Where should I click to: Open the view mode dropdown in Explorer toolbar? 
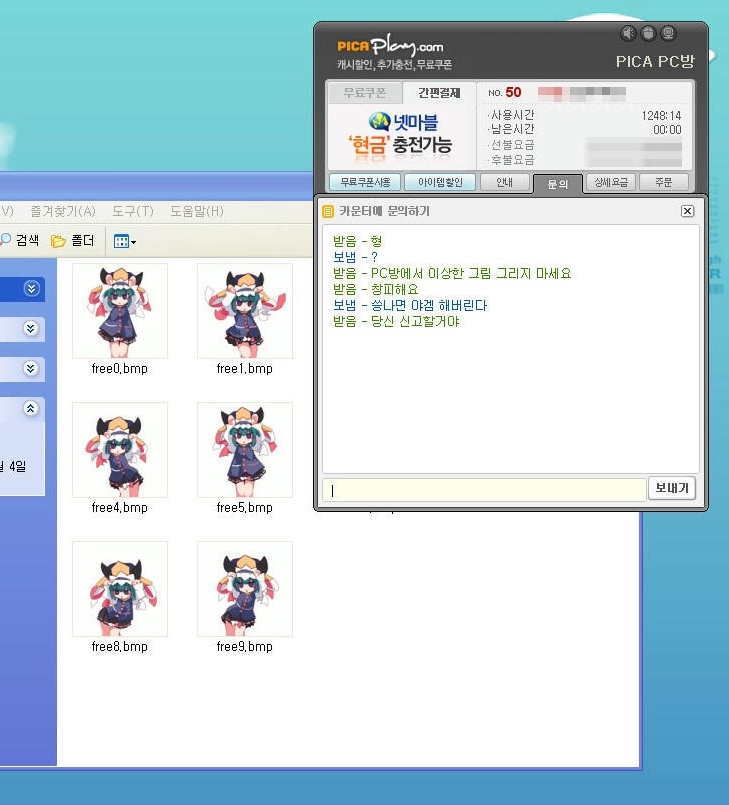click(124, 241)
